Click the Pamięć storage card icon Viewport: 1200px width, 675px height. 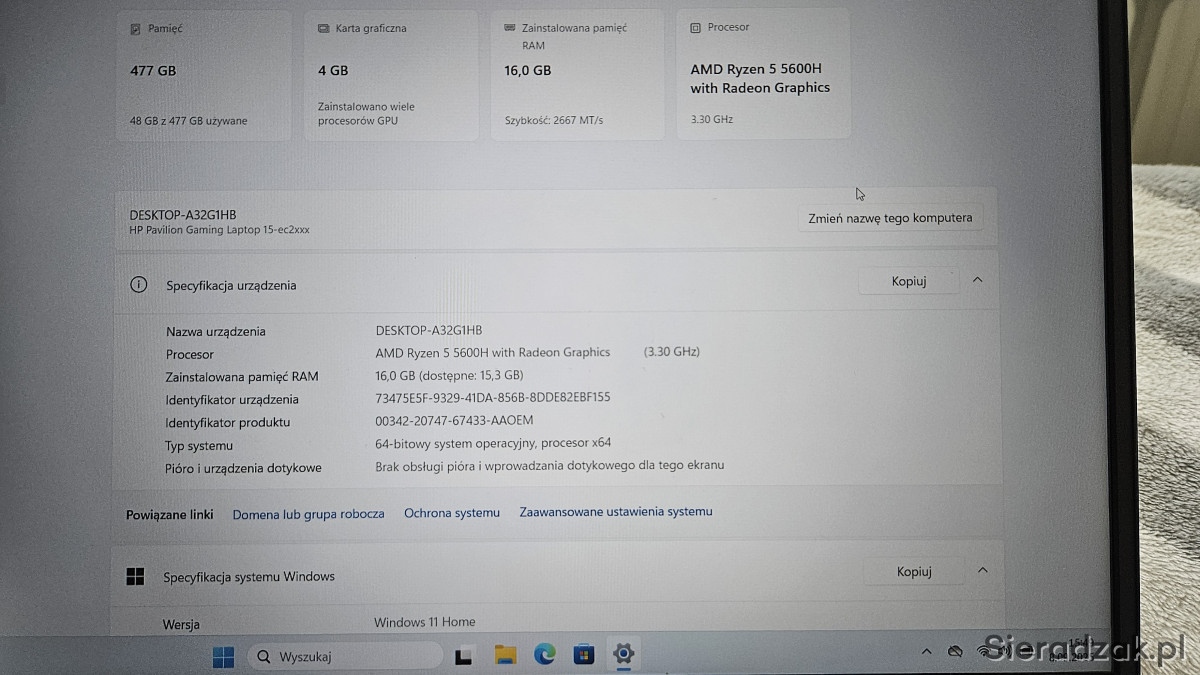click(x=135, y=29)
